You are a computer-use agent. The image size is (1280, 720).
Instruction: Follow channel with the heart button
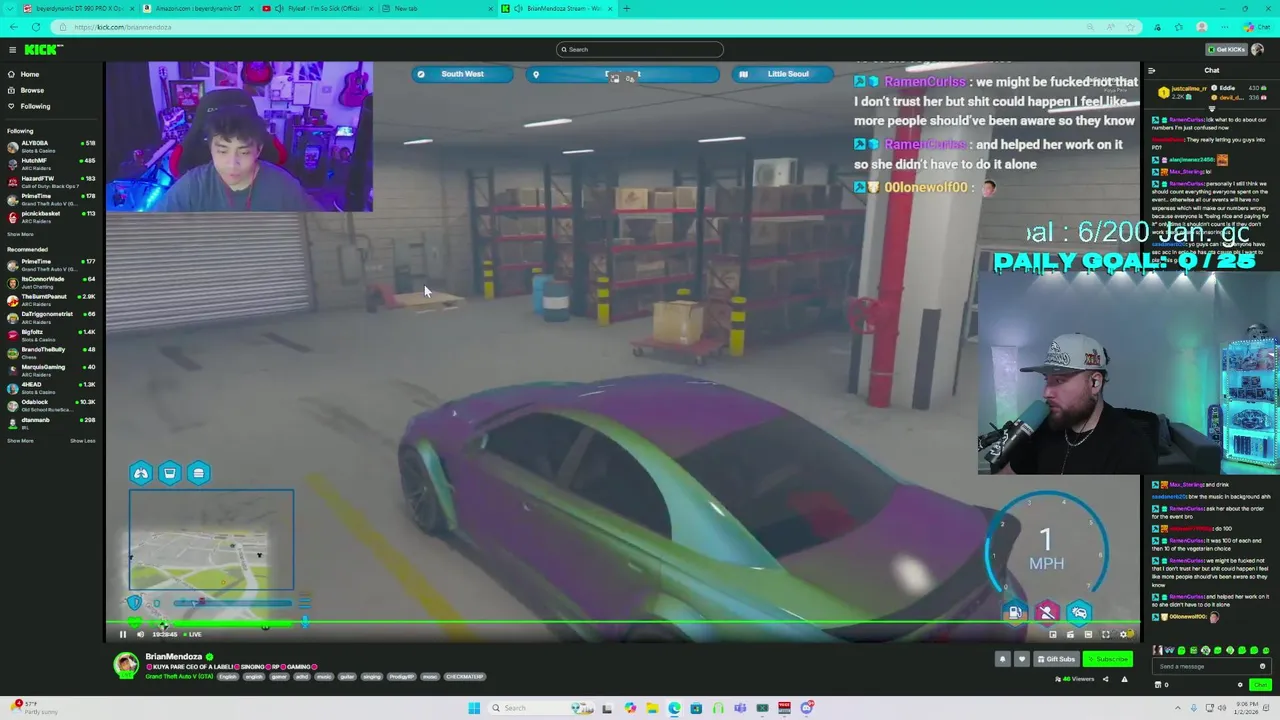(x=1021, y=659)
